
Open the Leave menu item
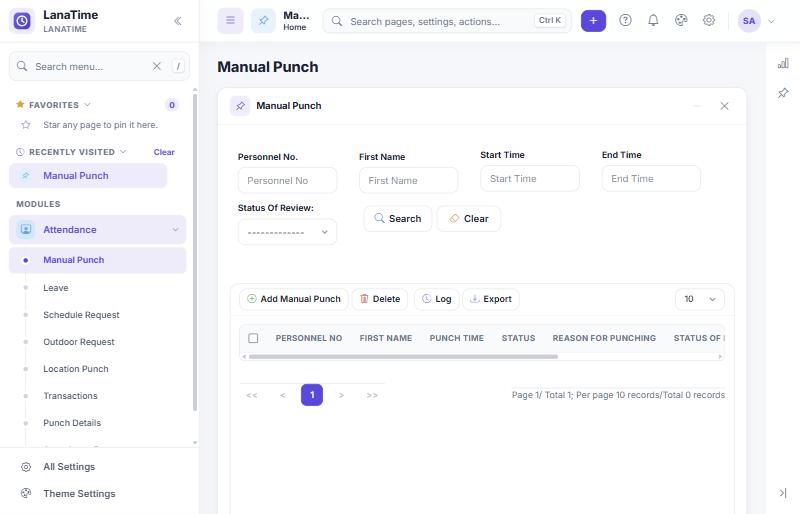click(x=56, y=288)
